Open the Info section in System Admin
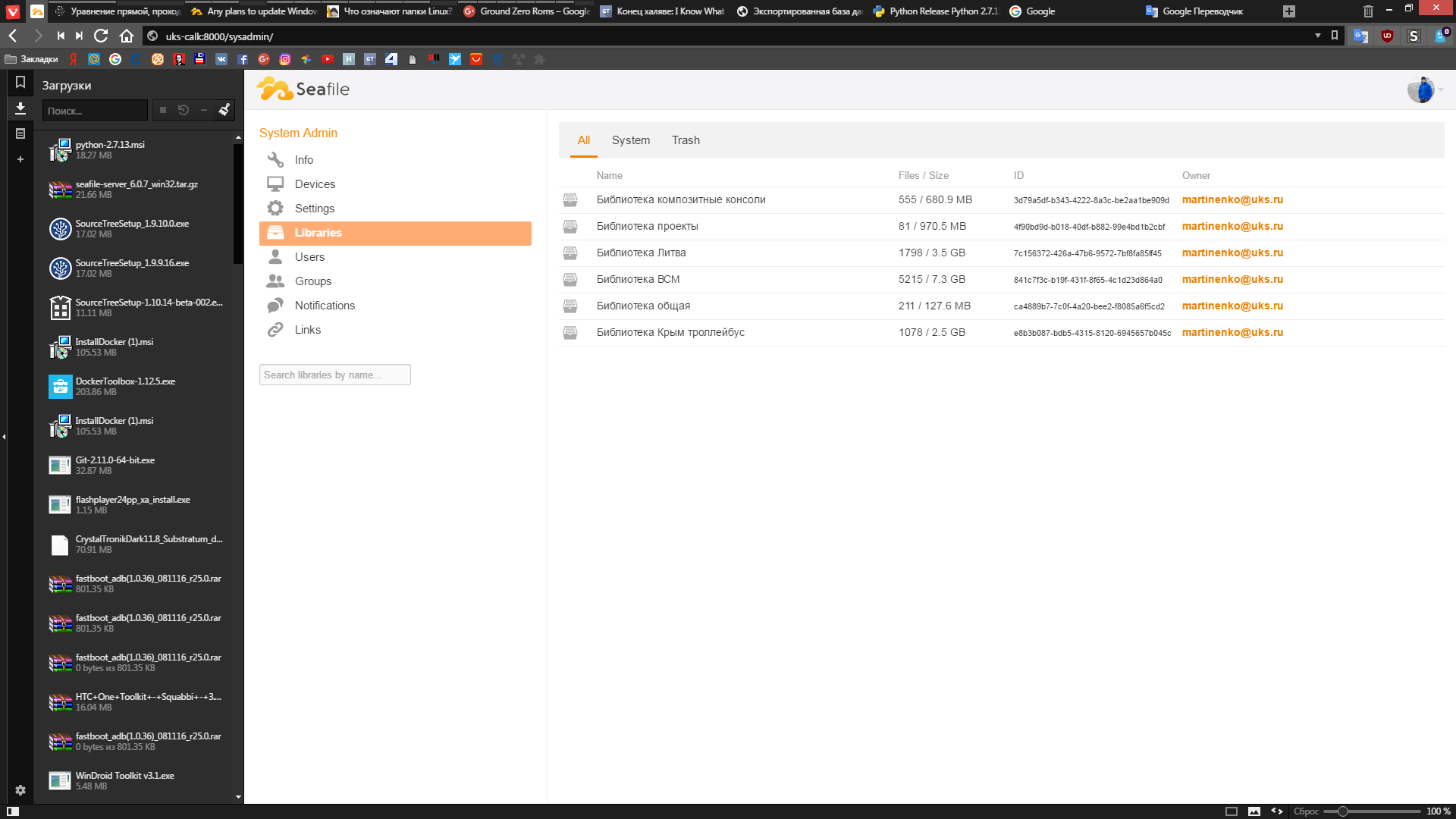 [304, 159]
